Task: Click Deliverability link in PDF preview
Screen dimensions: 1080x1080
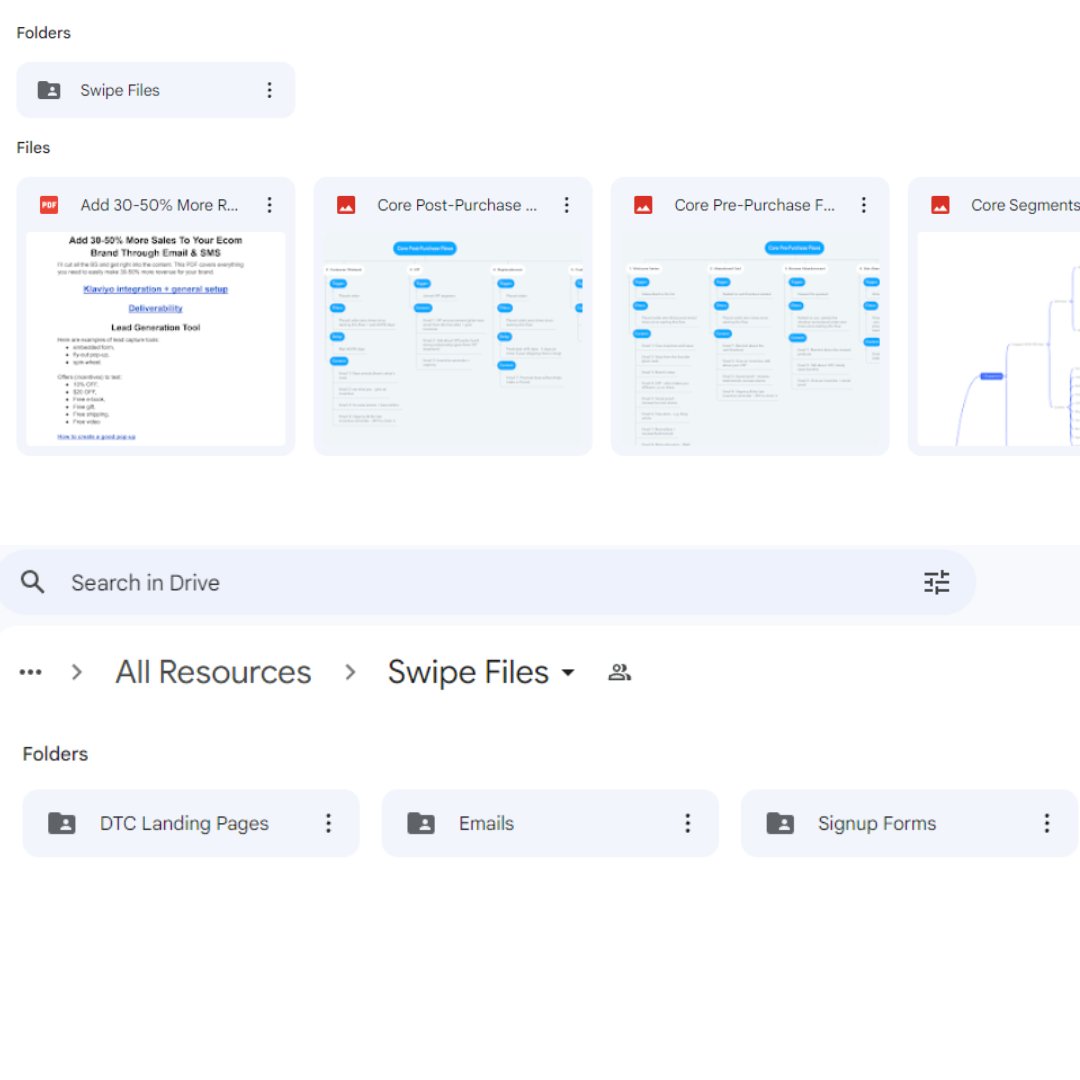Action: pos(156,309)
